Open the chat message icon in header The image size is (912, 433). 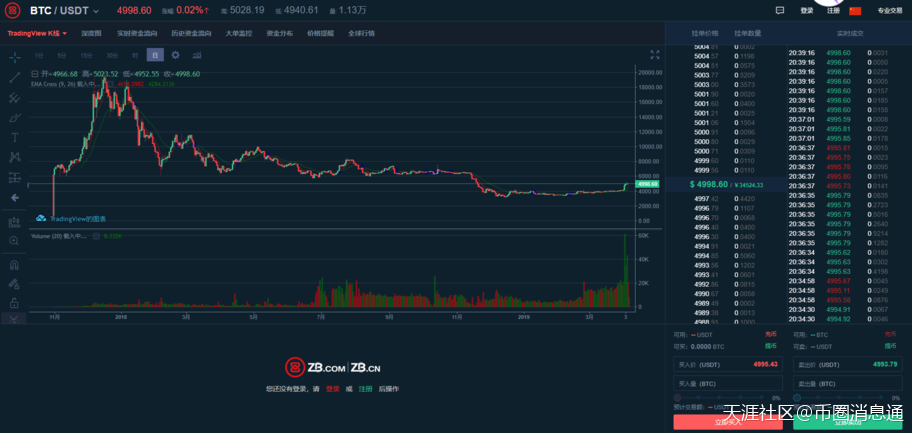[x=780, y=10]
